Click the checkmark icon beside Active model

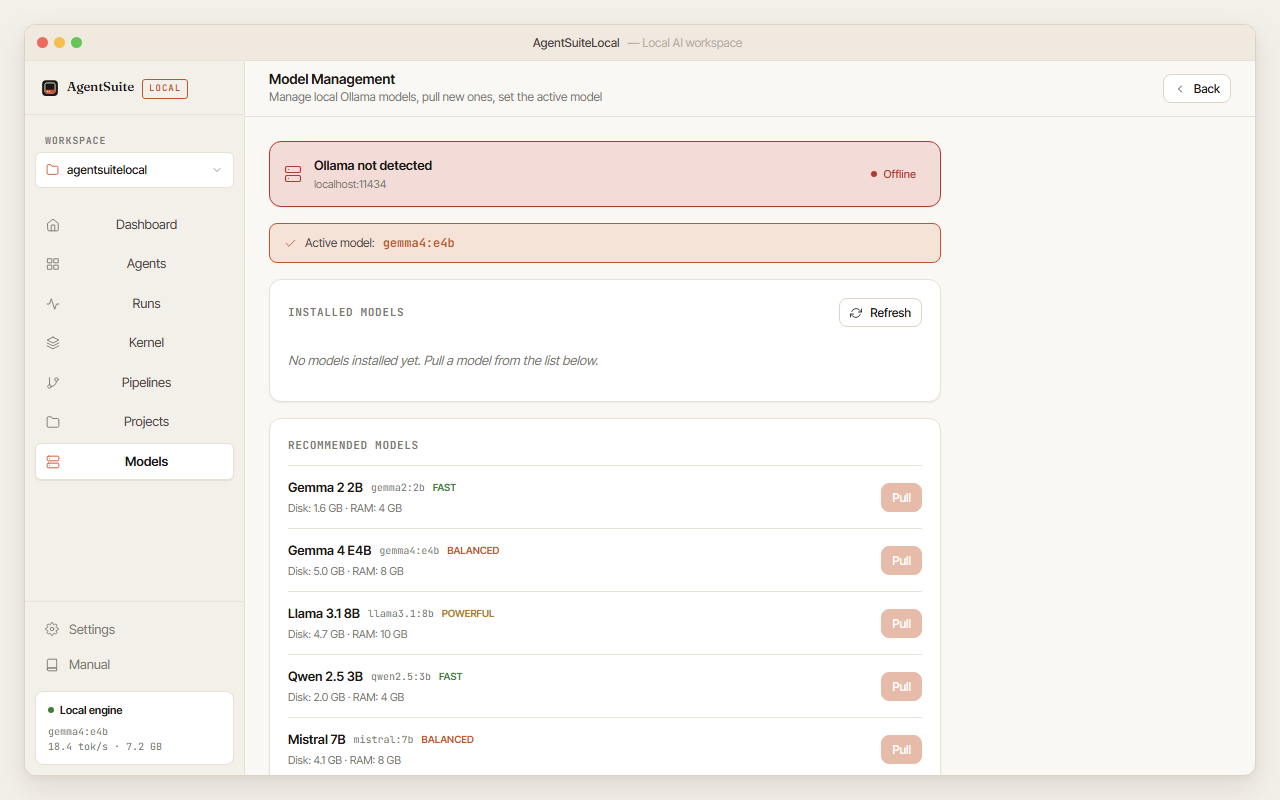pos(290,243)
